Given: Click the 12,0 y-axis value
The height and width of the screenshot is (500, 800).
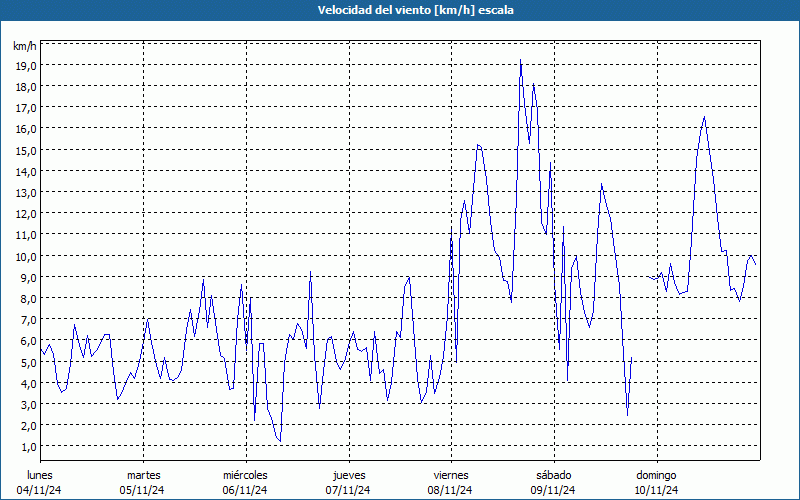Looking at the screenshot, I should coord(27,214).
